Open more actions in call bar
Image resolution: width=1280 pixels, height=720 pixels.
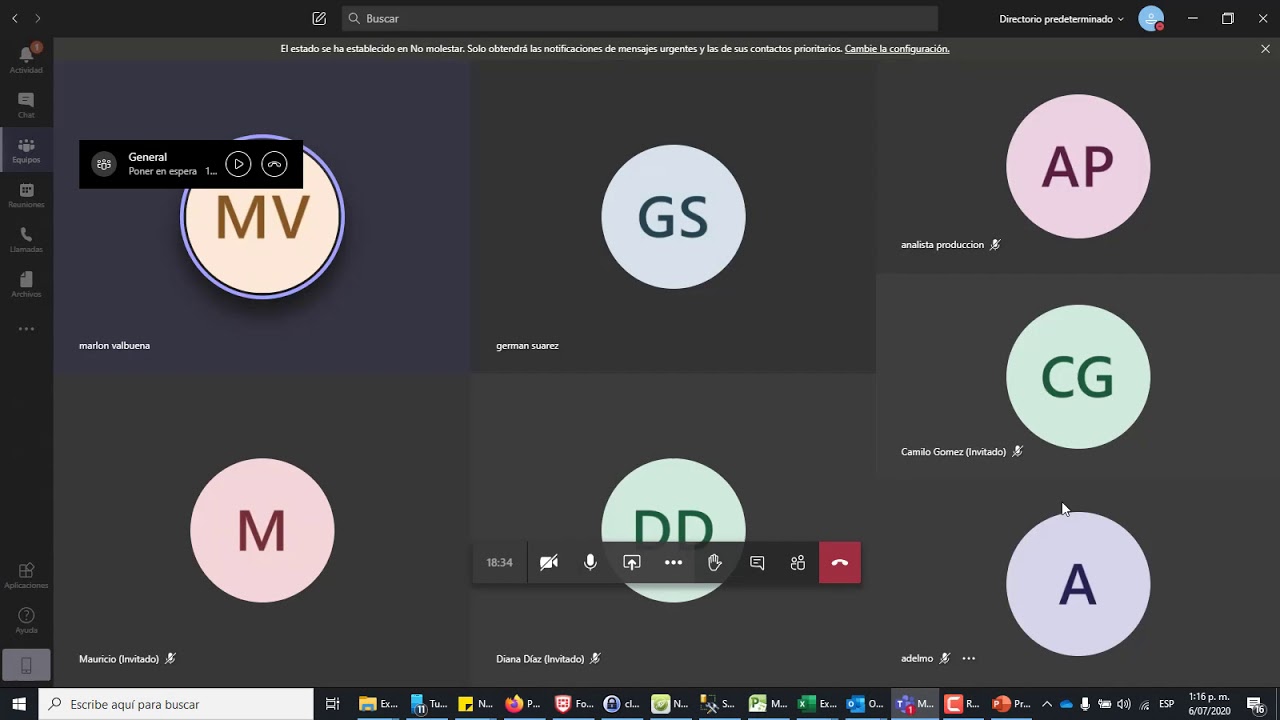click(673, 562)
